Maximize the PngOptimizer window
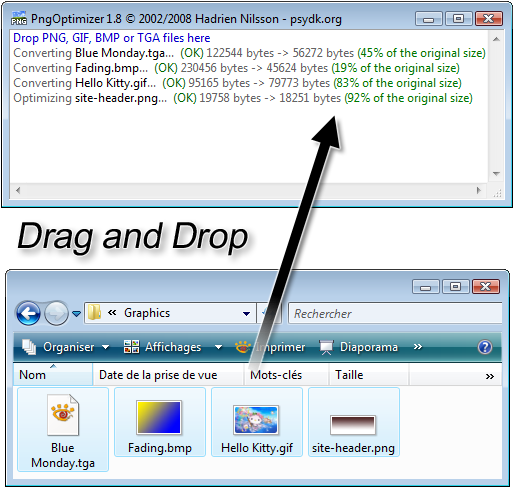 pyautogui.click(x=459, y=19)
